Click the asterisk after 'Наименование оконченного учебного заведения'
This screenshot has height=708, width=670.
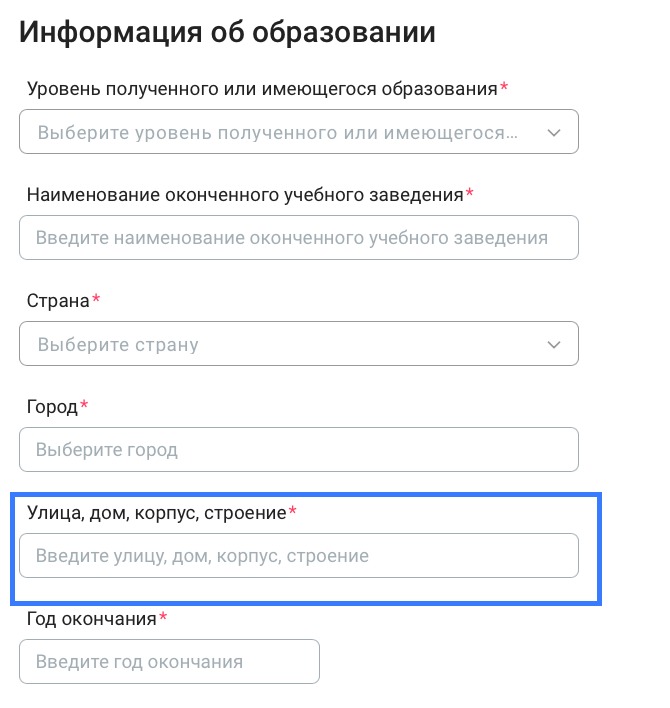click(470, 193)
